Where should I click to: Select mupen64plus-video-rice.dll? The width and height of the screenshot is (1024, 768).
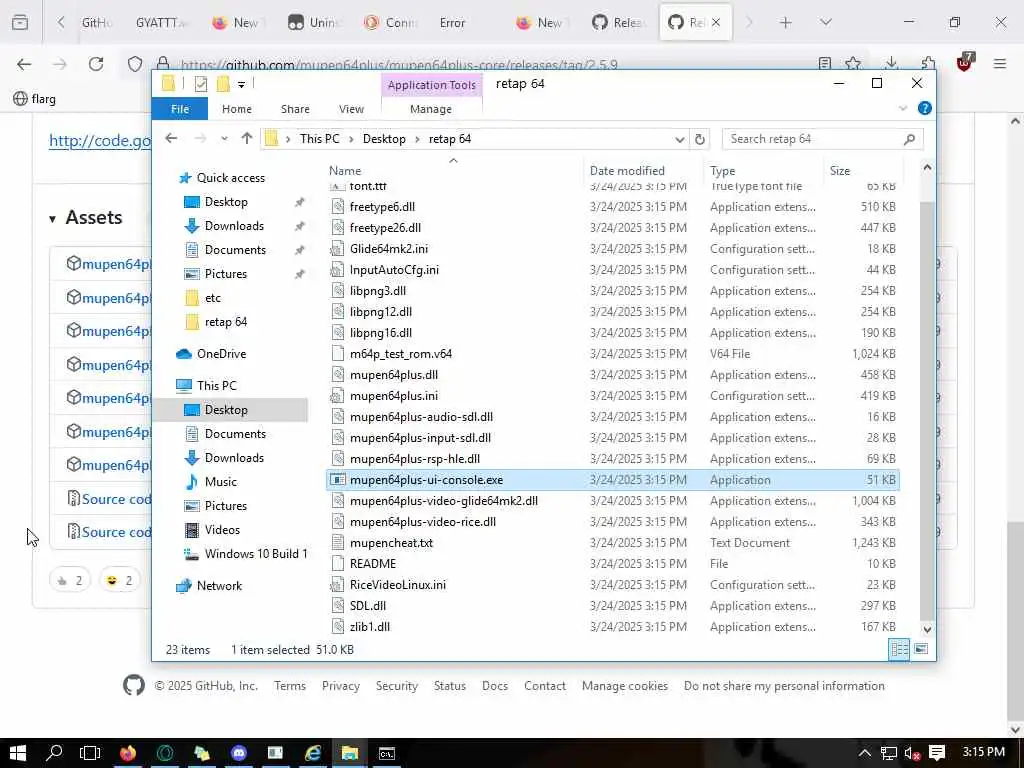coord(423,522)
